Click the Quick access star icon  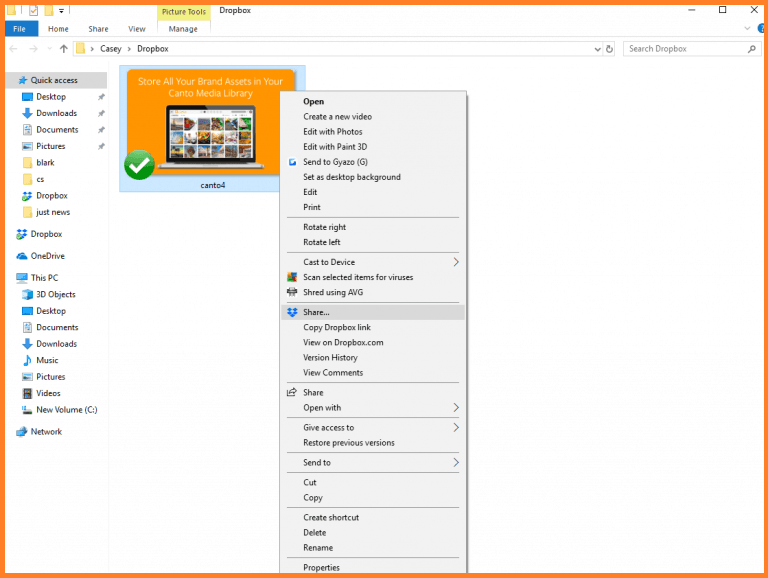pos(23,80)
